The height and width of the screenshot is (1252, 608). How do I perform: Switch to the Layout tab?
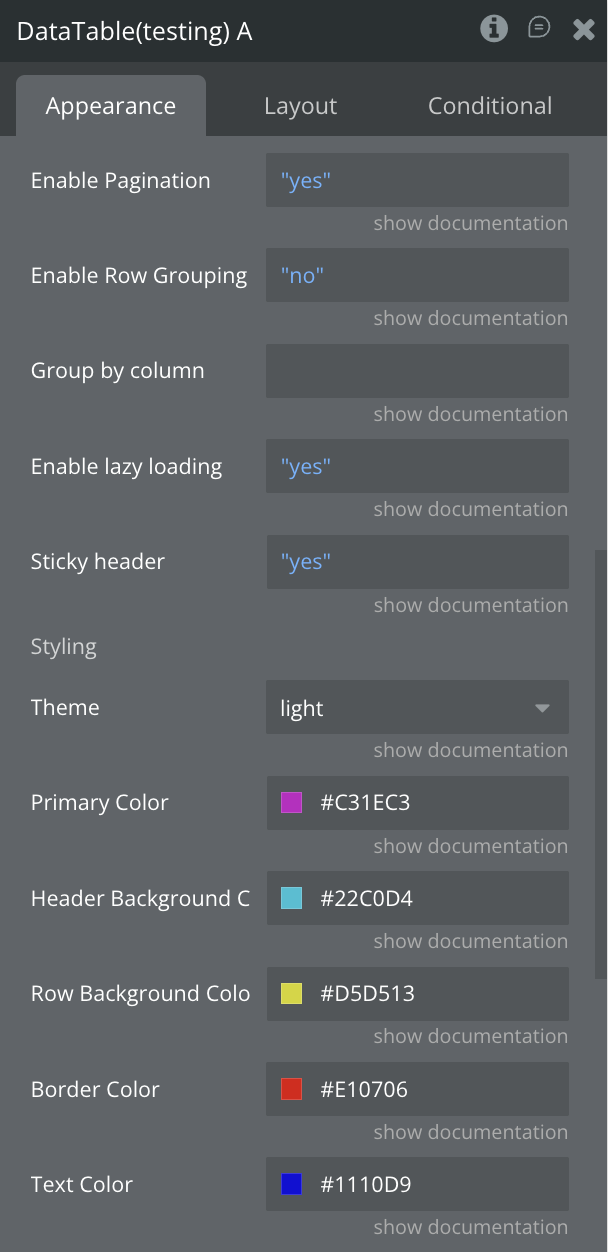(300, 106)
